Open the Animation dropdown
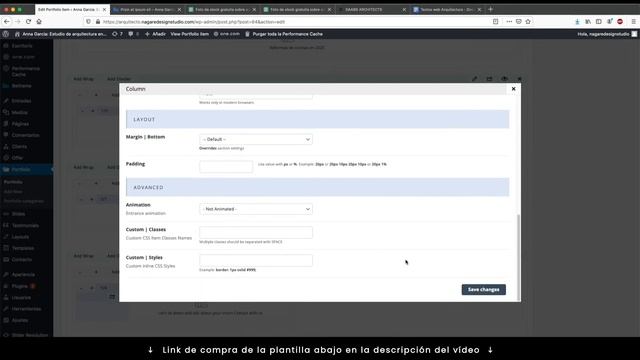 point(256,209)
